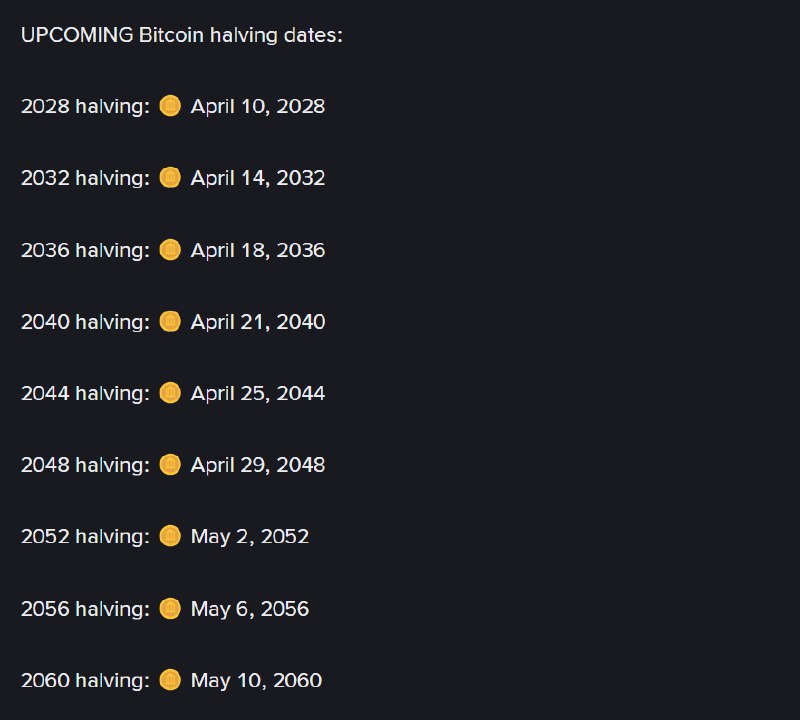Click the coin icon beside 2032 halving
Viewport: 800px width, 720px height.
point(170,178)
